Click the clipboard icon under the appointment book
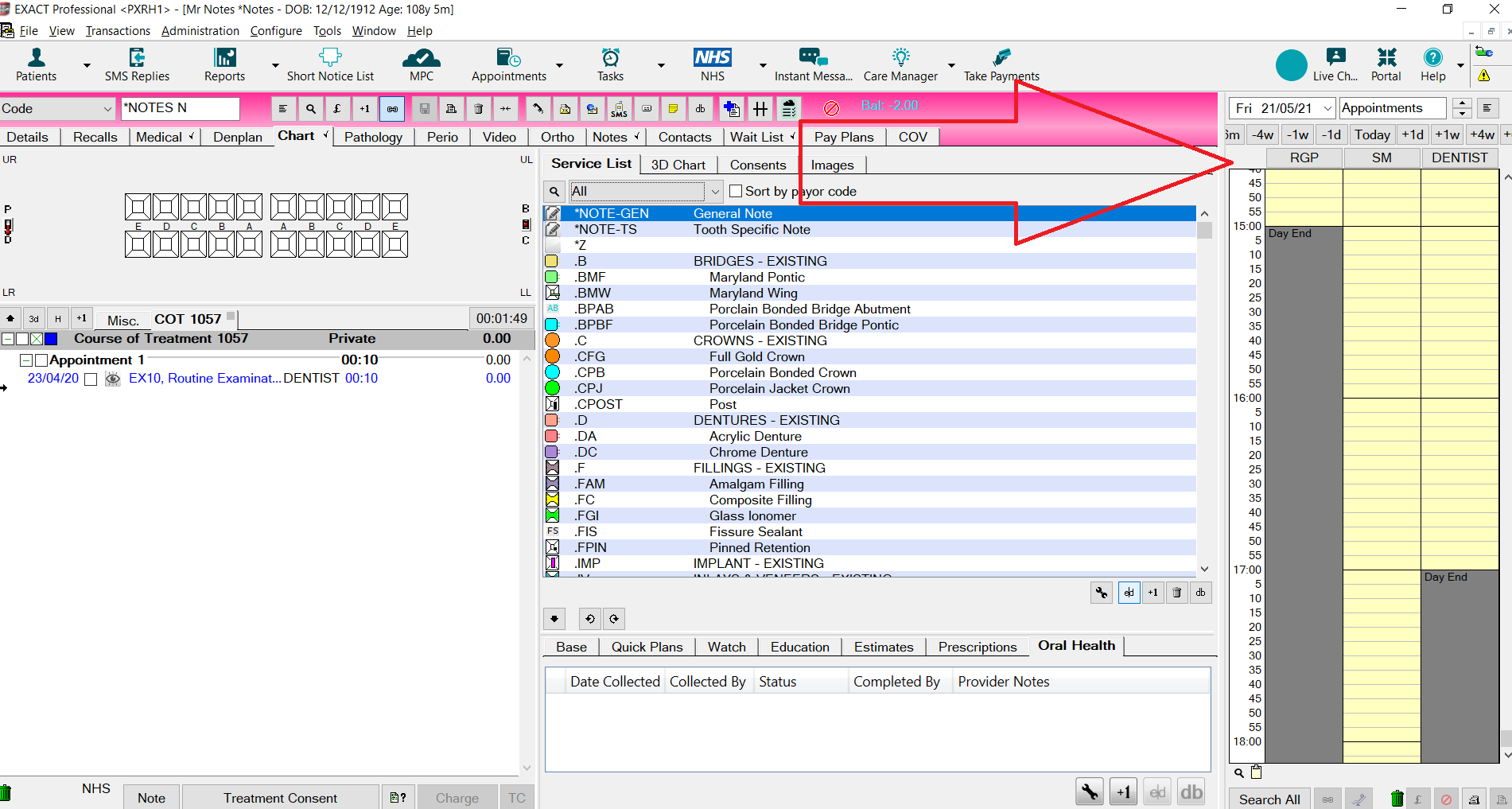This screenshot has height=809, width=1512. click(1257, 772)
